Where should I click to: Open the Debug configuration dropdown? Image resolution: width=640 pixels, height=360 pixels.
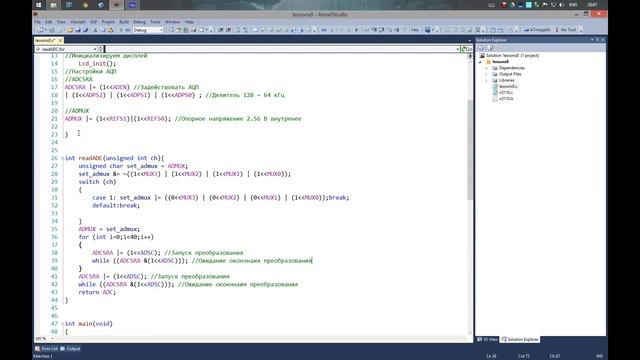tap(148, 30)
